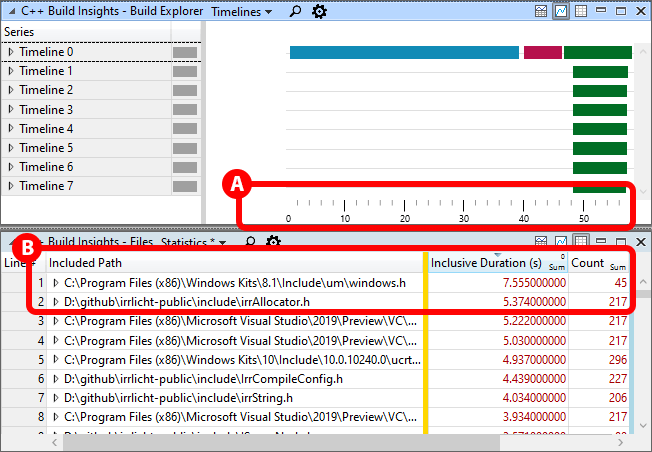Expand Timeline 1 series
The image size is (652, 452).
[x=11, y=71]
